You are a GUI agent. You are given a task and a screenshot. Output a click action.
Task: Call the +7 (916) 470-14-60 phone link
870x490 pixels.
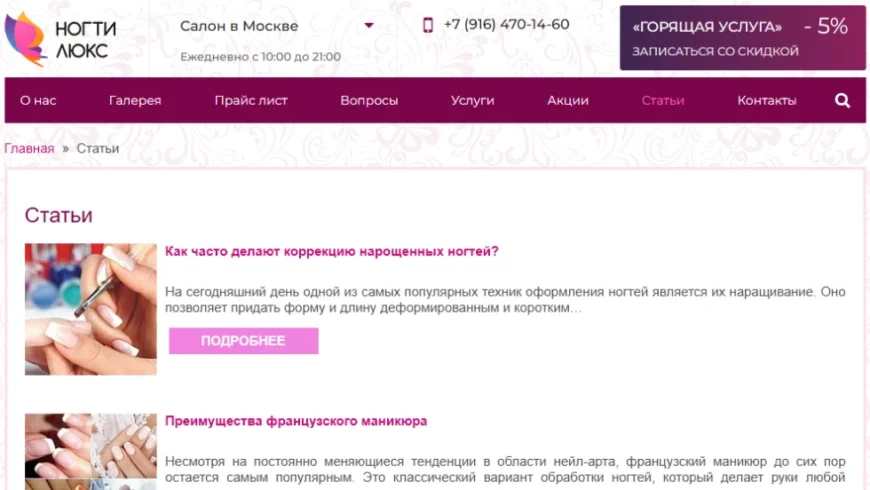pyautogui.click(x=506, y=24)
